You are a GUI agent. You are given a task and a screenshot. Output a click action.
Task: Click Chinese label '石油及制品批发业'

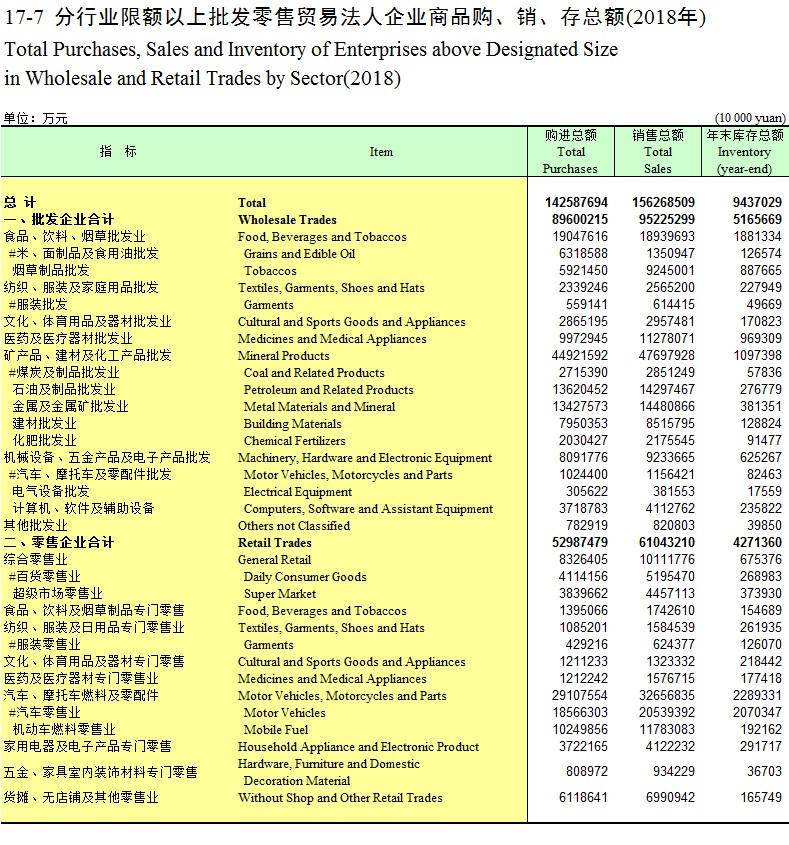coord(64,390)
